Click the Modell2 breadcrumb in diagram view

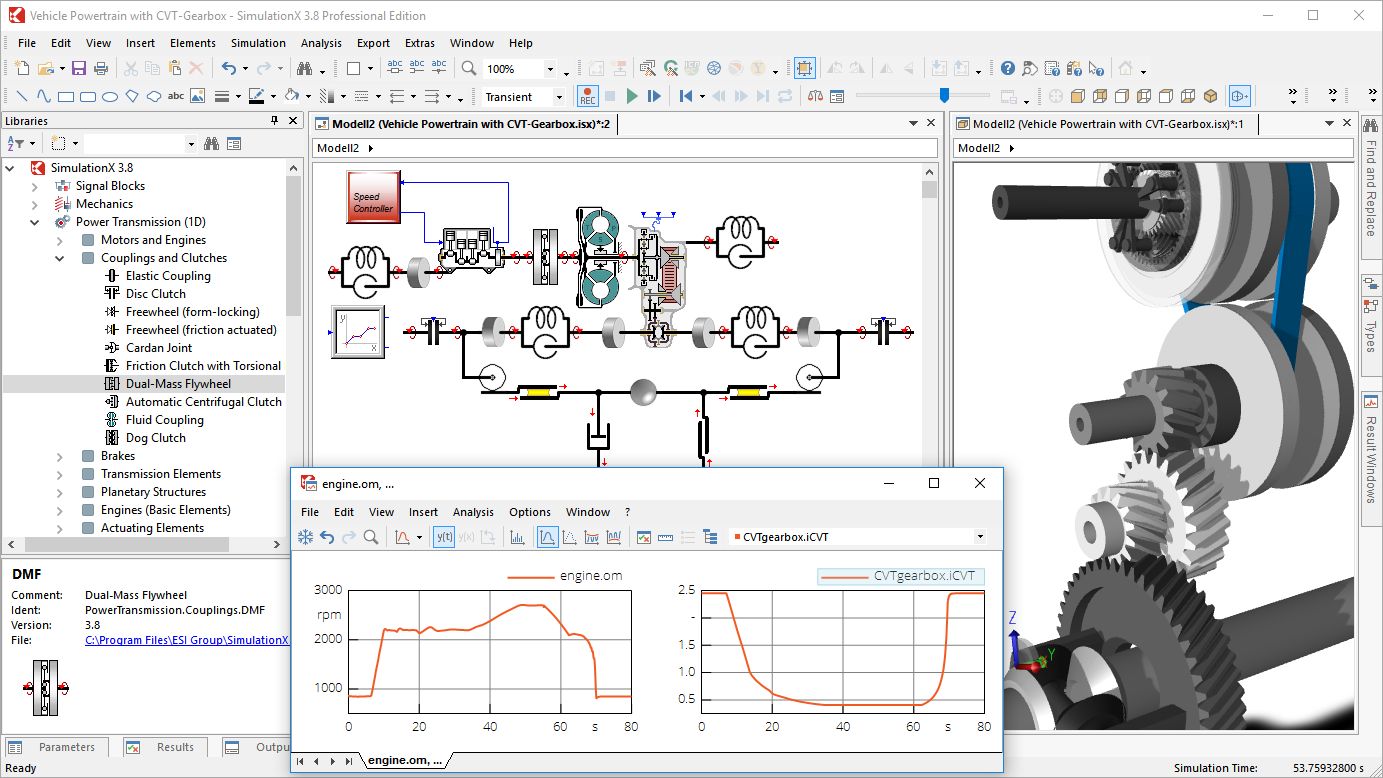(338, 148)
